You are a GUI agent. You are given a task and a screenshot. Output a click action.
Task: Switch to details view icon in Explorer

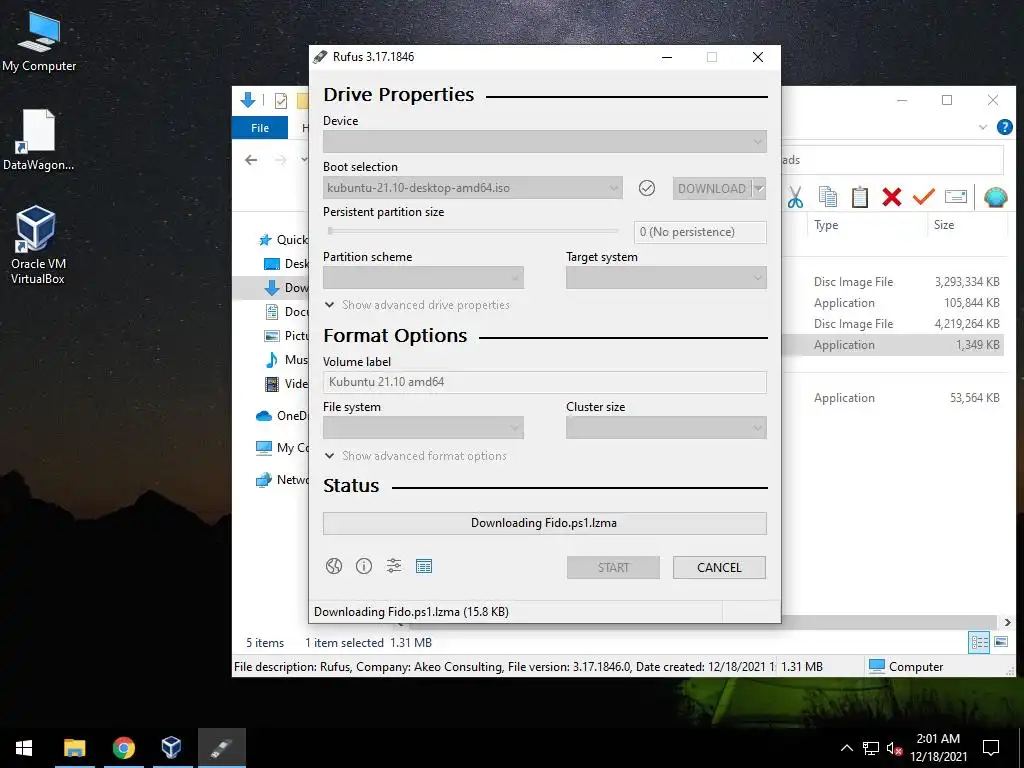979,642
